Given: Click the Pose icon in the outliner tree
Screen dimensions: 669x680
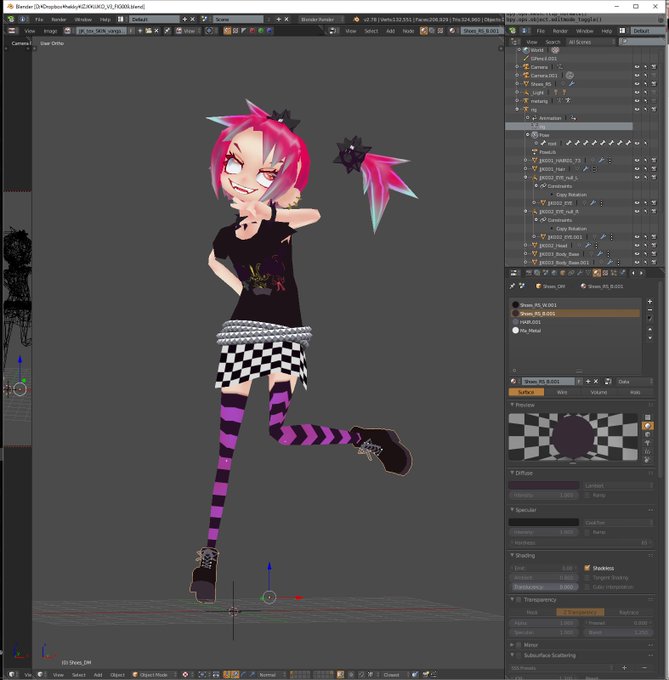Looking at the screenshot, I should click(535, 135).
